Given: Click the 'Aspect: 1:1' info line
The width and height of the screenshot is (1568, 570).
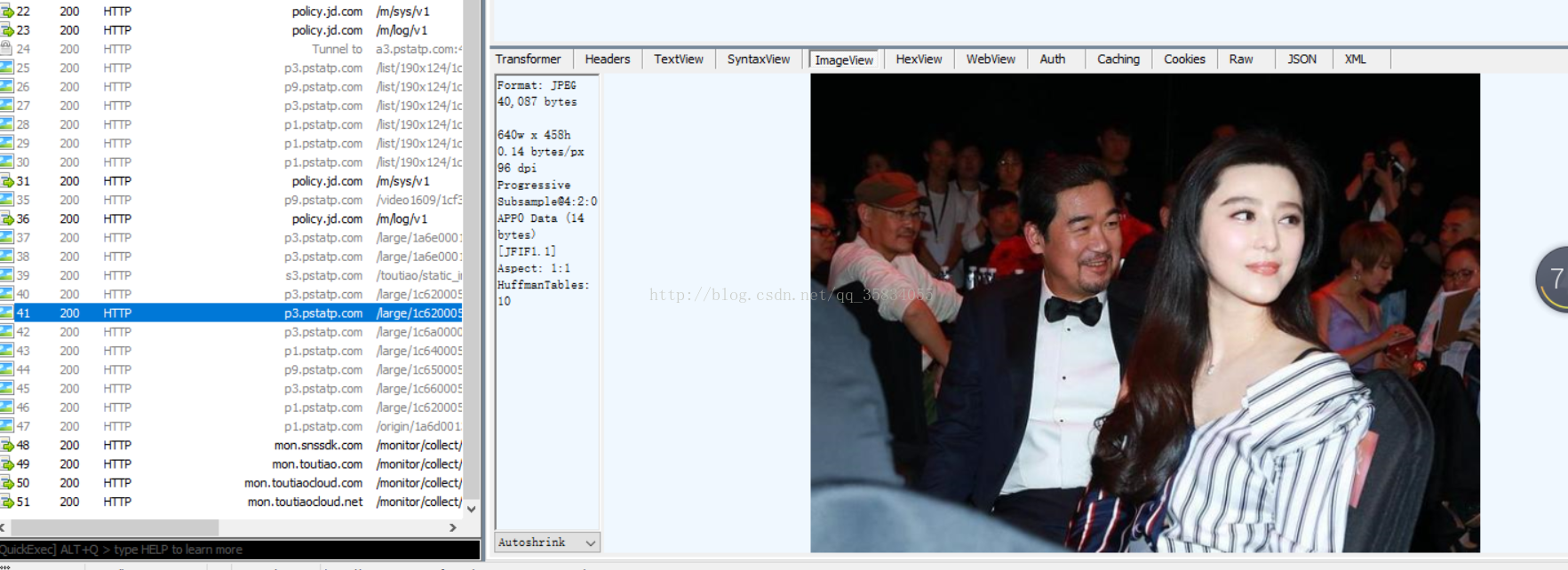Looking at the screenshot, I should (534, 268).
